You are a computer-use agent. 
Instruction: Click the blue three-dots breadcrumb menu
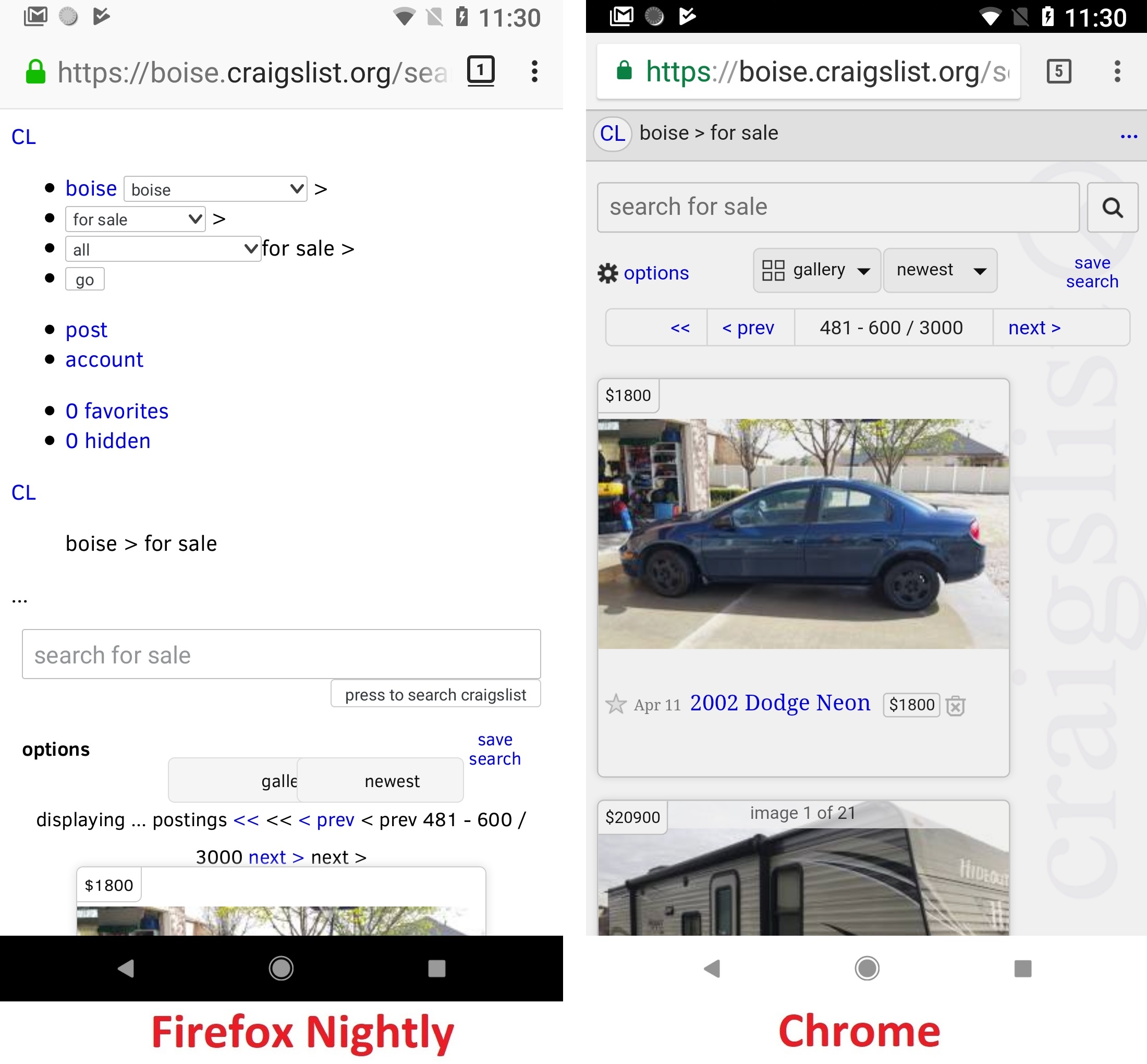[1128, 137]
